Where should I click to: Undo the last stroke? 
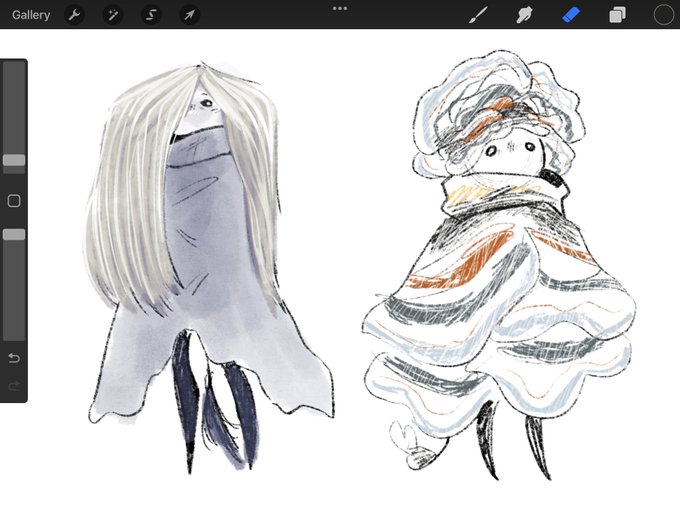[x=14, y=358]
